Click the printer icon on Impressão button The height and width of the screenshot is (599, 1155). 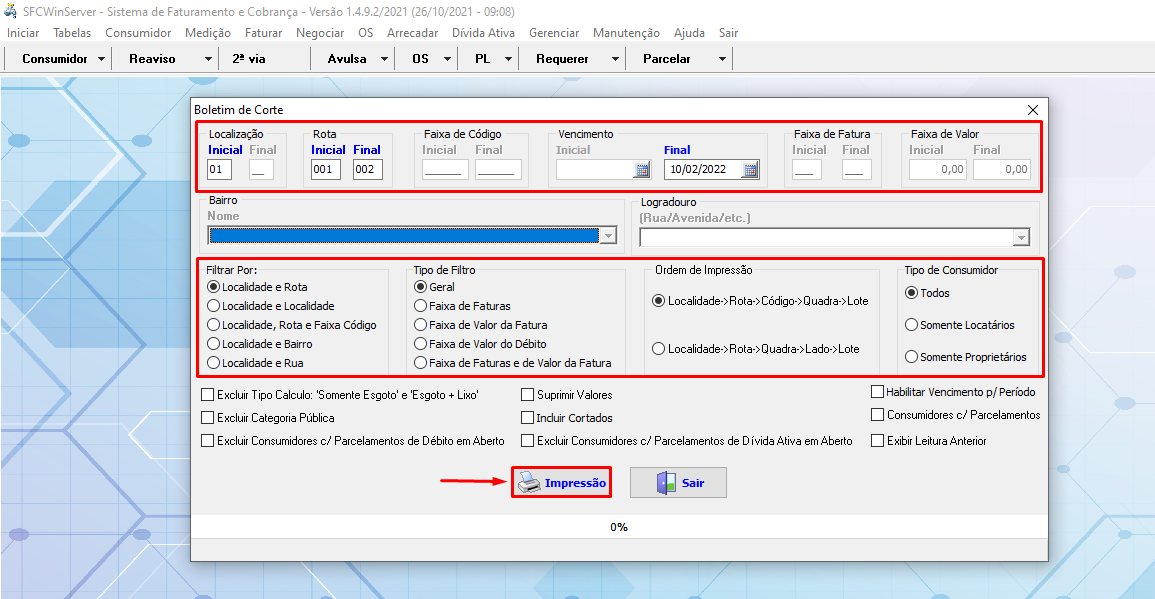click(x=529, y=483)
